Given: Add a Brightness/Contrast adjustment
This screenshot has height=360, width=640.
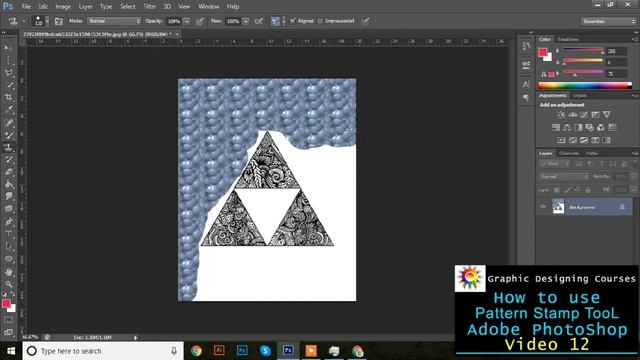Looking at the screenshot, I should pyautogui.click(x=562, y=115).
